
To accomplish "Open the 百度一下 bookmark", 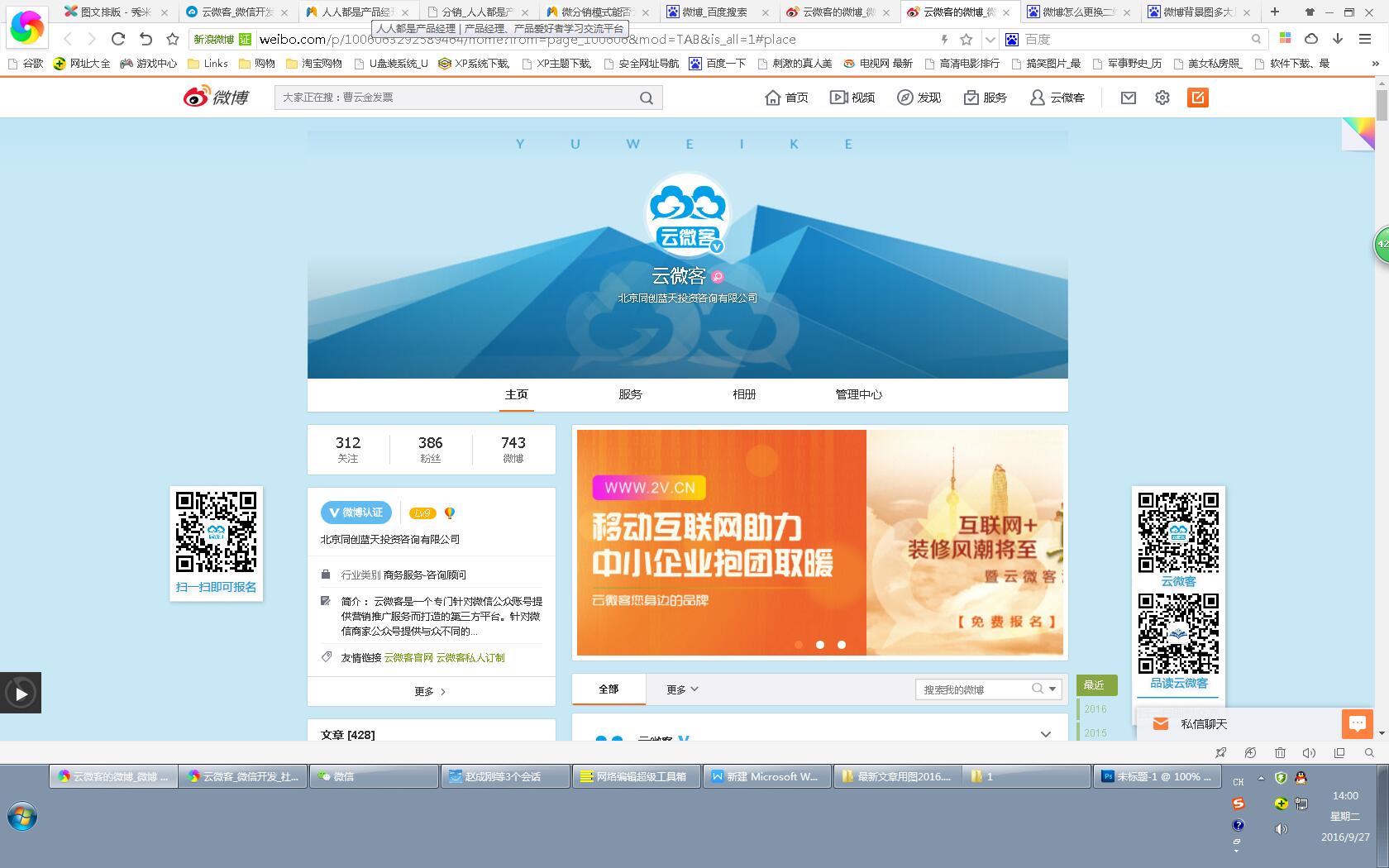I will tap(718, 63).
